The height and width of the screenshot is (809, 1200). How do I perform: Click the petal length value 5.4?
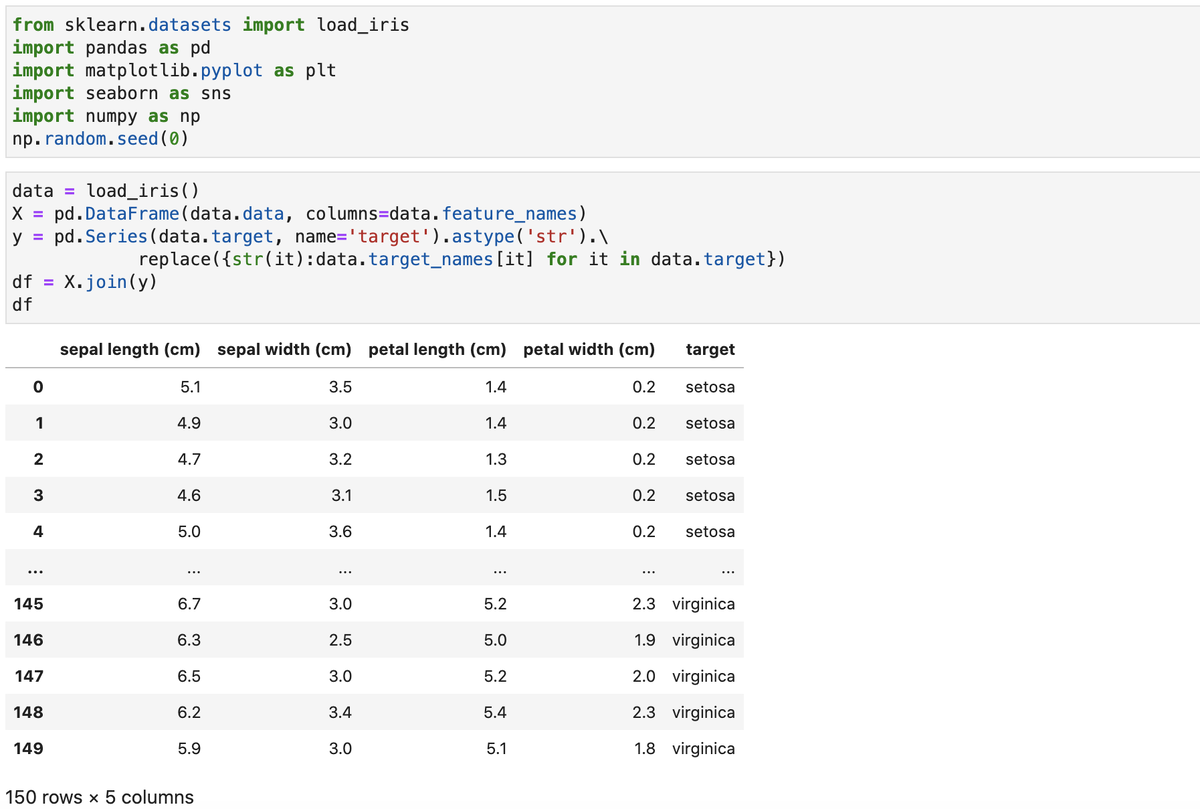[495, 712]
